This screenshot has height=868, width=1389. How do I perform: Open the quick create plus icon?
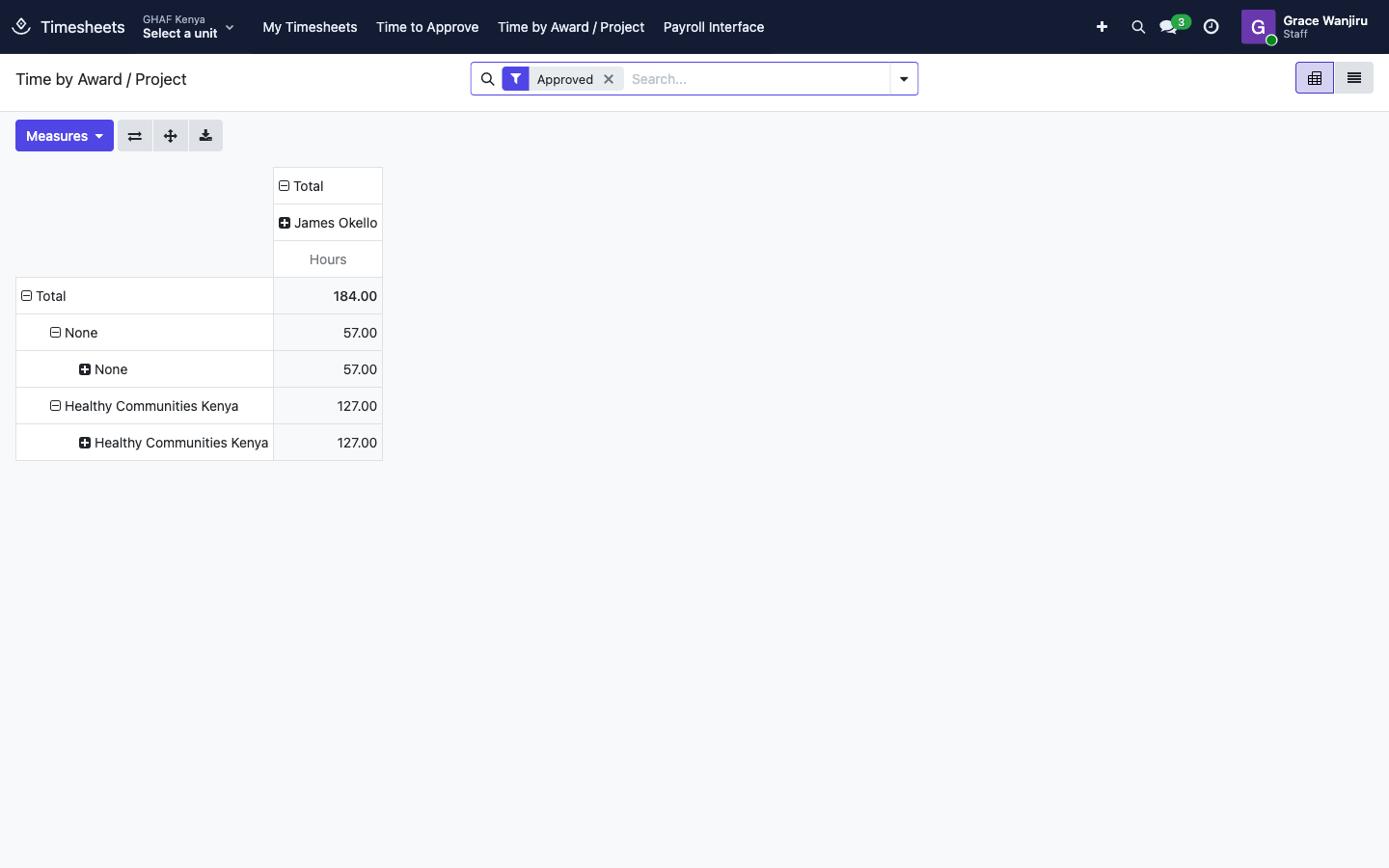[x=1102, y=27]
